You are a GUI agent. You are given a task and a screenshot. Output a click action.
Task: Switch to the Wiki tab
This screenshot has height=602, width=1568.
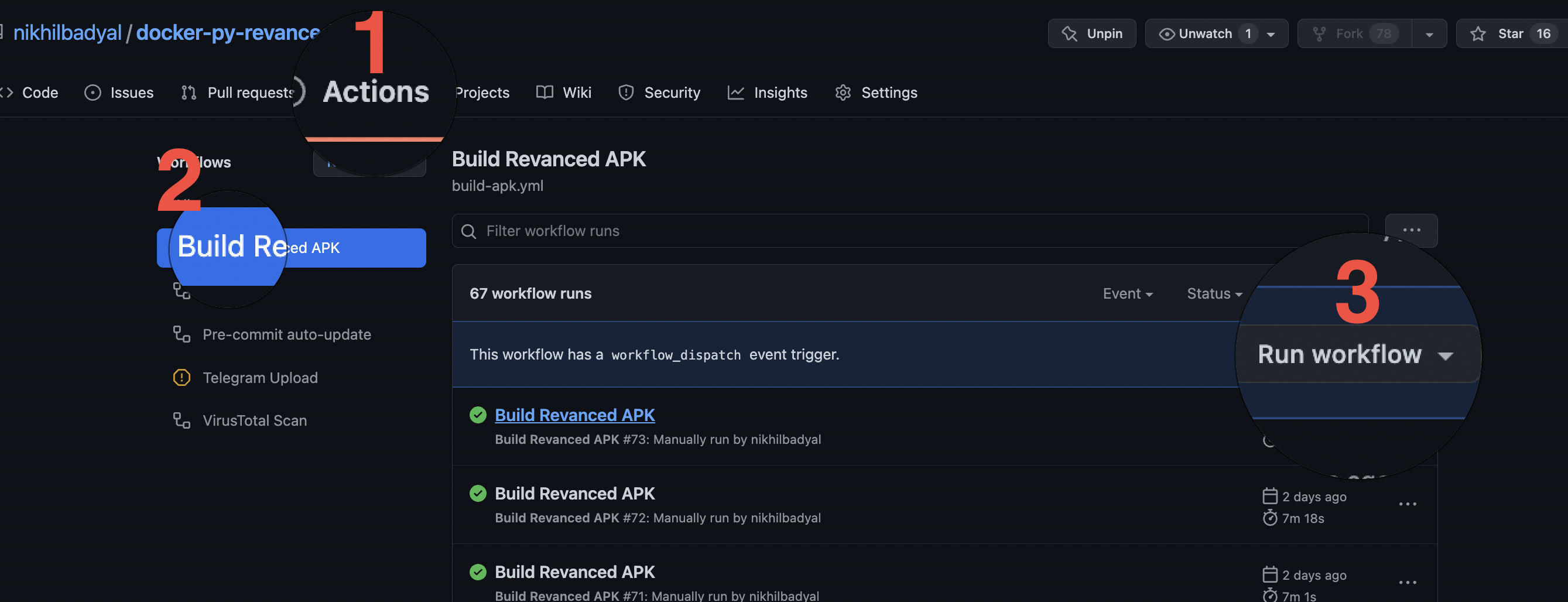(x=564, y=93)
